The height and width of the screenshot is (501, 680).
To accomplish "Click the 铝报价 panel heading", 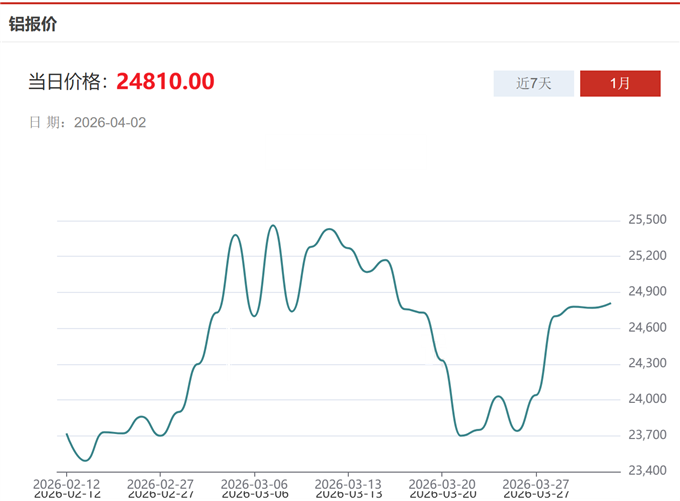I will [x=33, y=24].
